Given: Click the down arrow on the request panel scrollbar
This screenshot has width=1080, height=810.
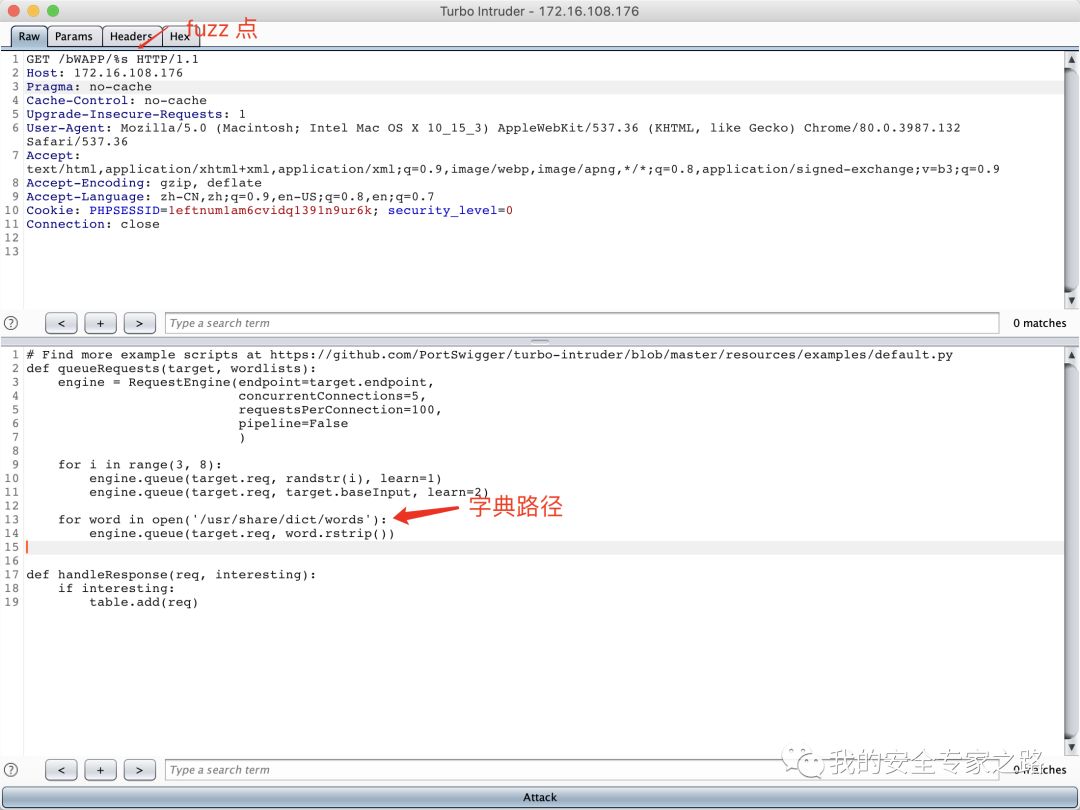Looking at the screenshot, I should point(1071,300).
